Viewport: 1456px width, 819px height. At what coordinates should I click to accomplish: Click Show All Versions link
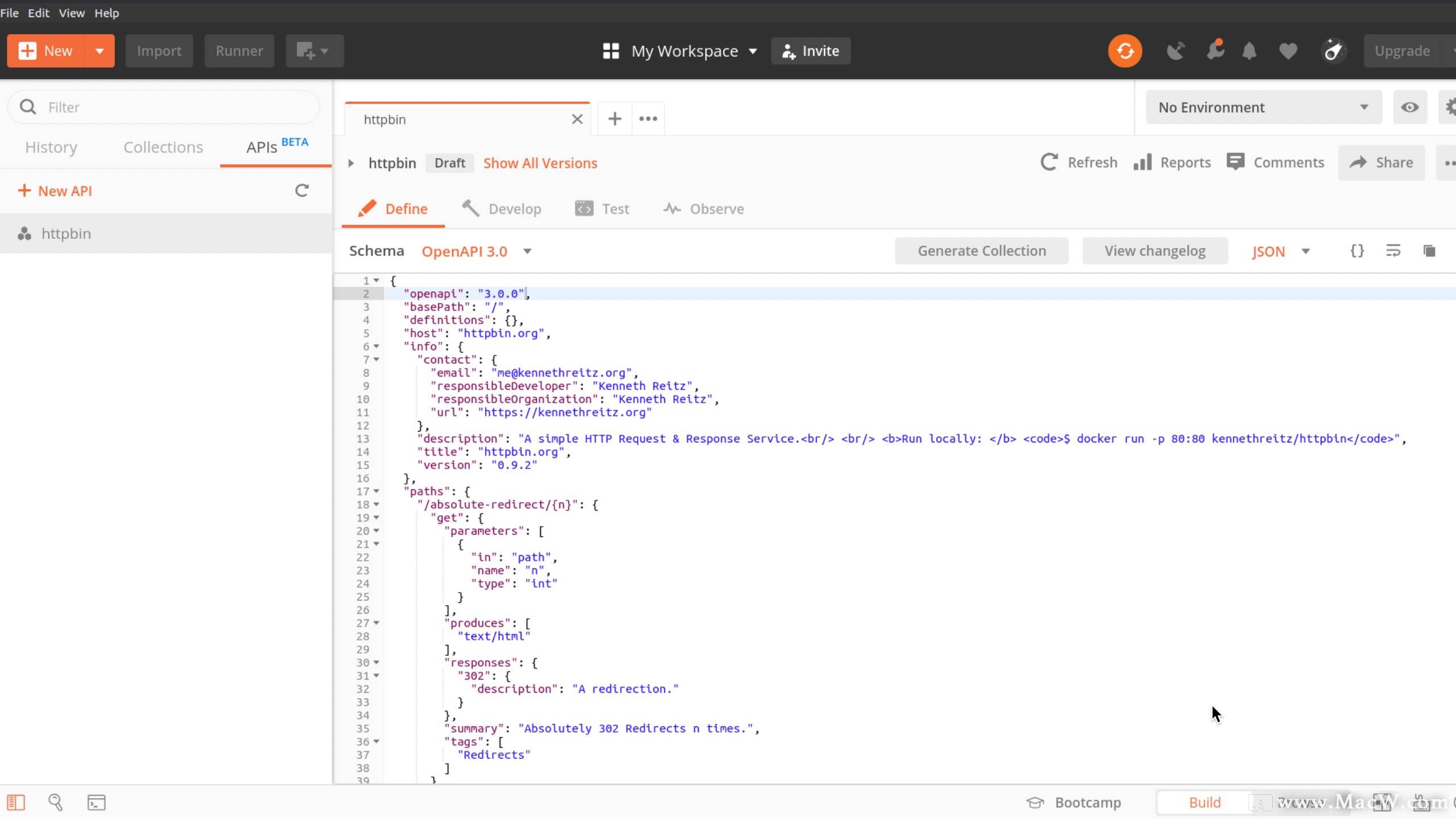tap(540, 163)
